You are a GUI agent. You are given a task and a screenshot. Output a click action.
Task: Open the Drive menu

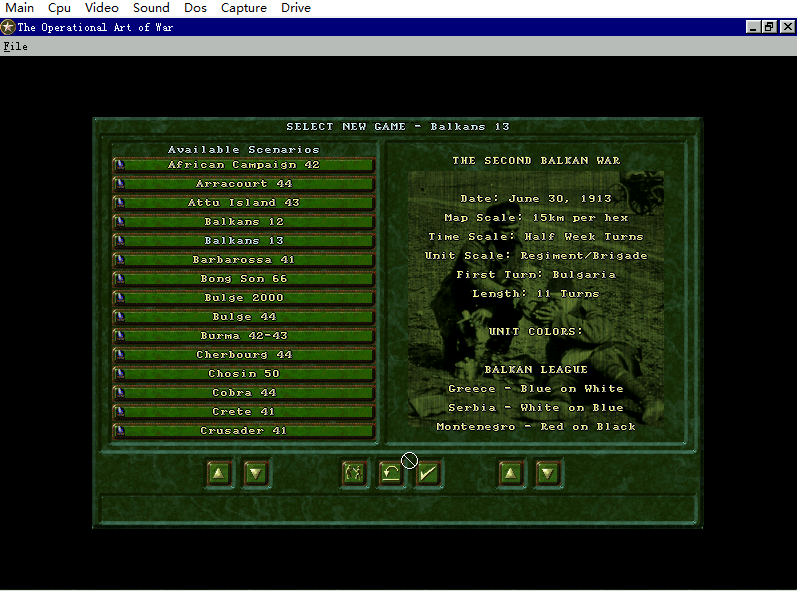tap(296, 8)
